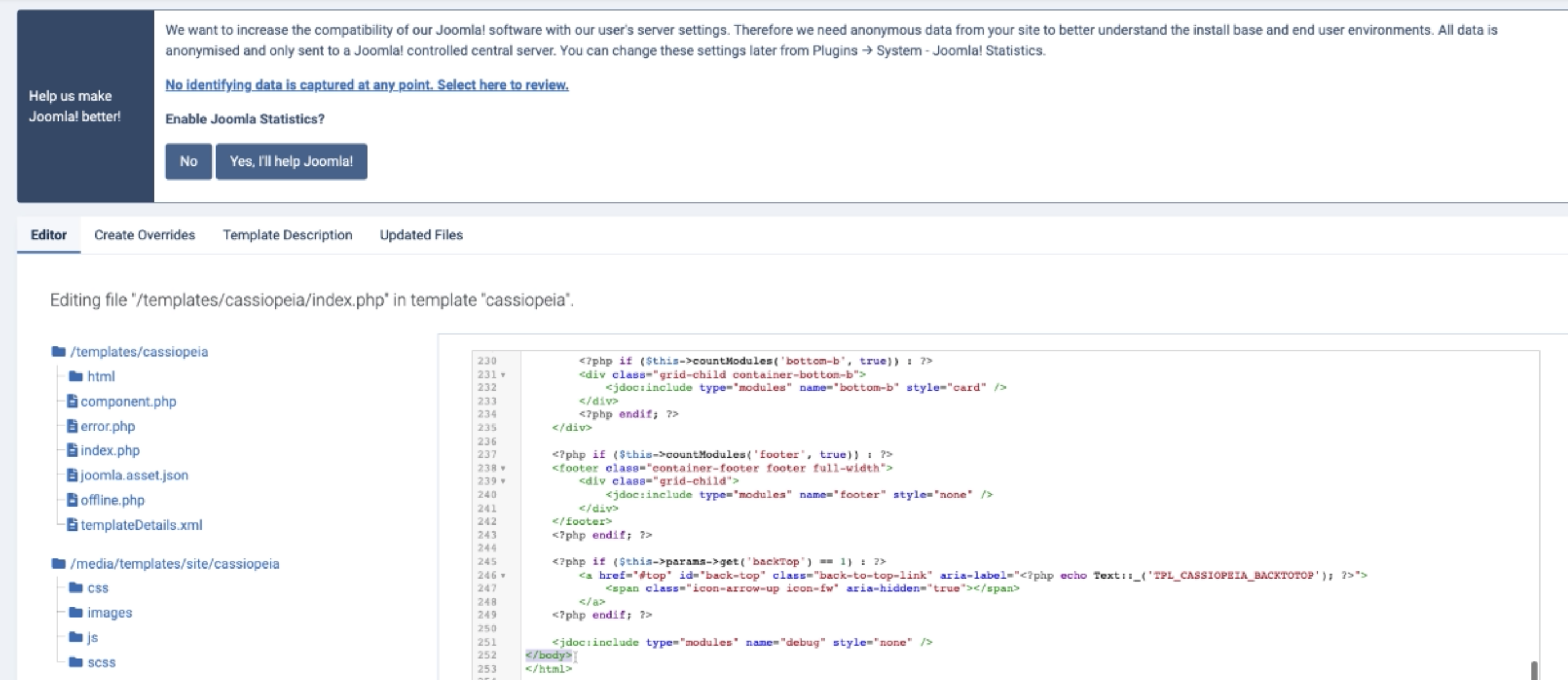
Task: Open offline.php in the file tree
Action: point(112,500)
